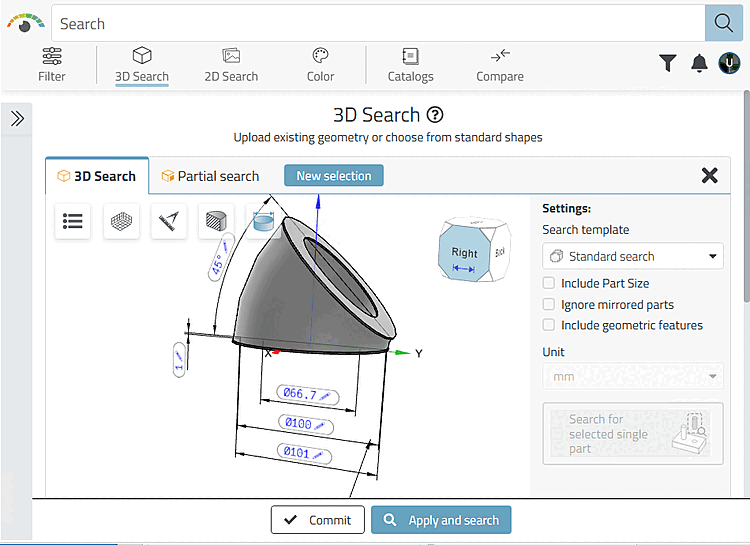
Task: Open the 3D Search help question mark
Action: point(435,115)
